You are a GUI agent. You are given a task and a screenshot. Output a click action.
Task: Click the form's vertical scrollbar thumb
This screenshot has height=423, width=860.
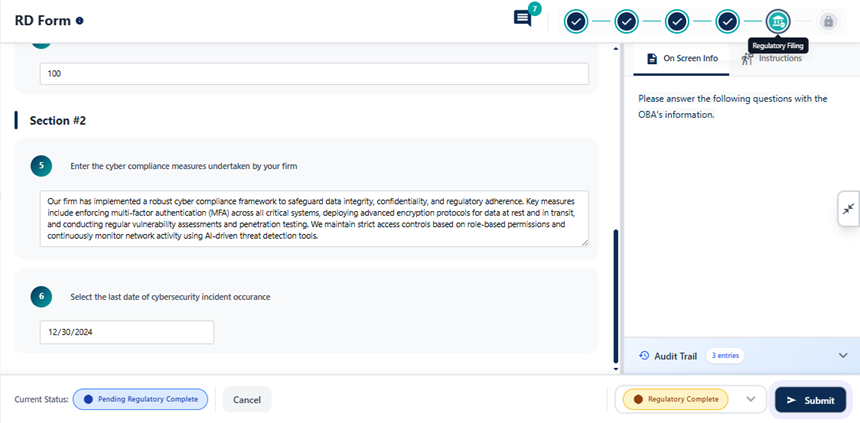(x=615, y=296)
